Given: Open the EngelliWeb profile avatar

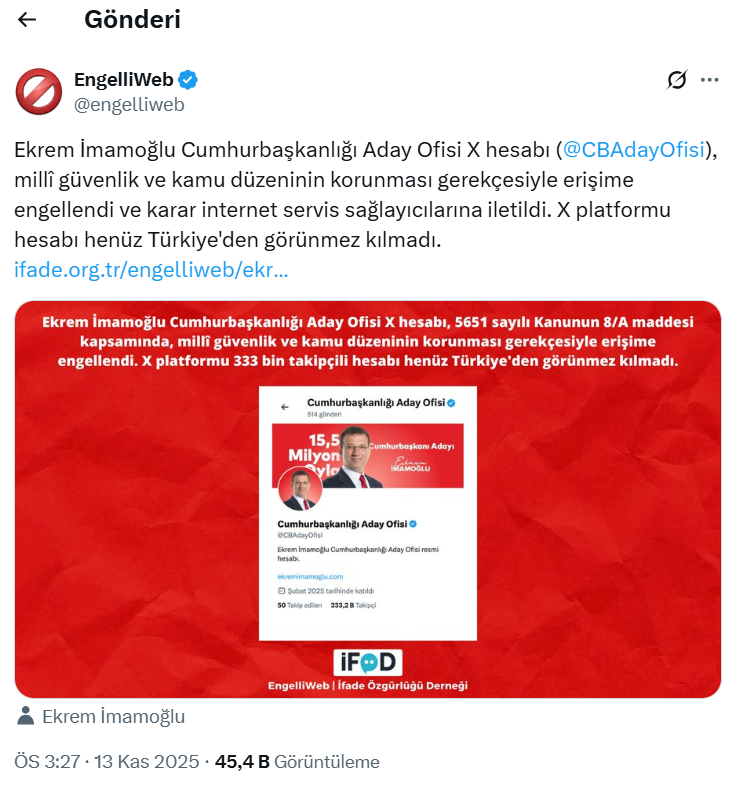Looking at the screenshot, I should point(39,91).
